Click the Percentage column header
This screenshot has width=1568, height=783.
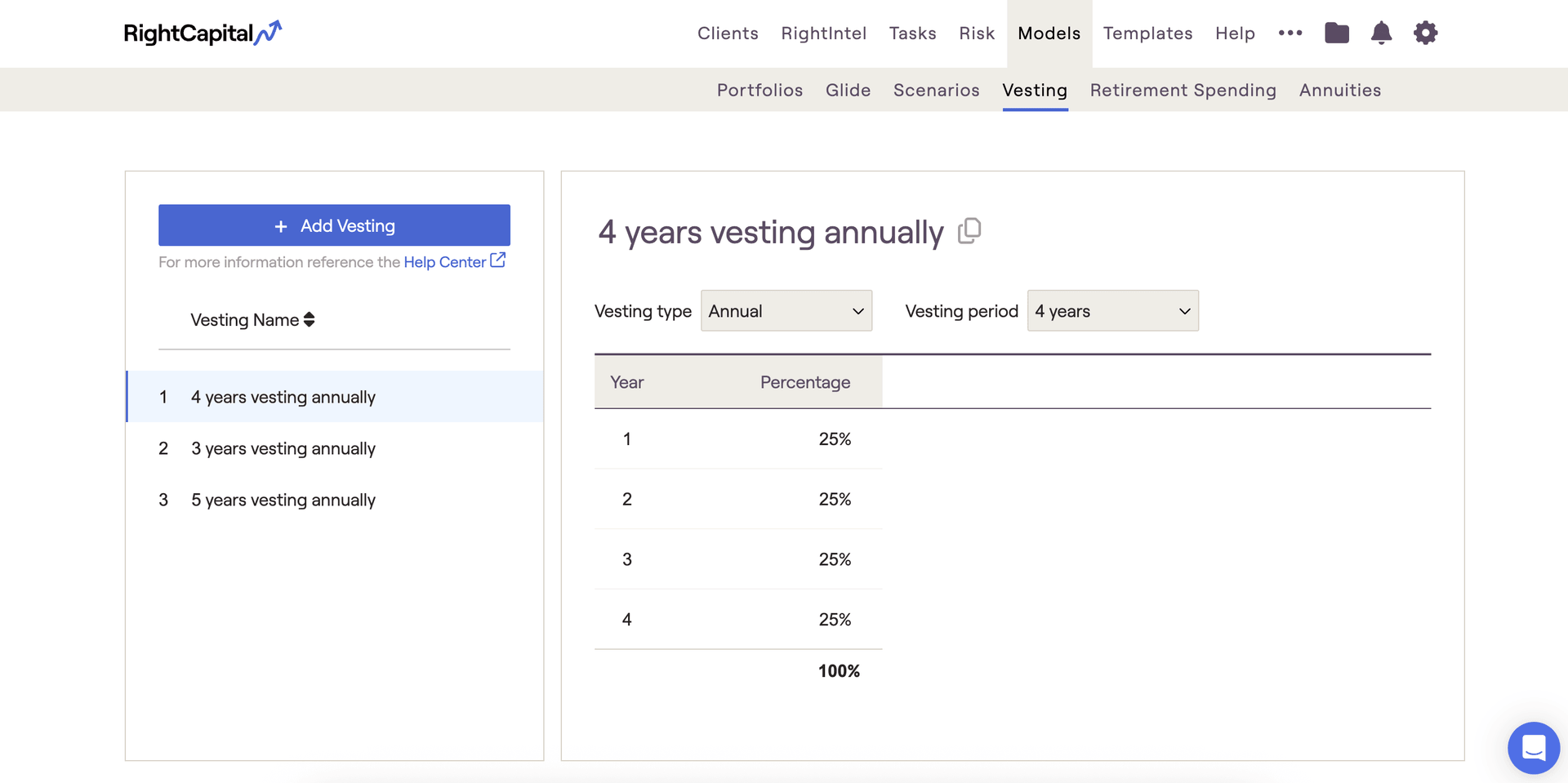coord(805,382)
